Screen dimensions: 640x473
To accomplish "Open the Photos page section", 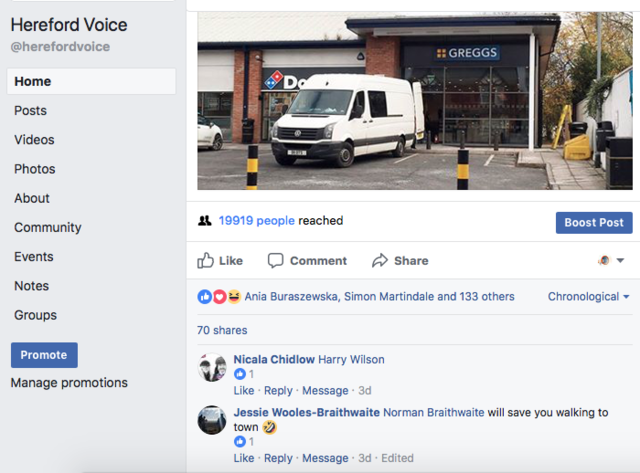I will 35,169.
